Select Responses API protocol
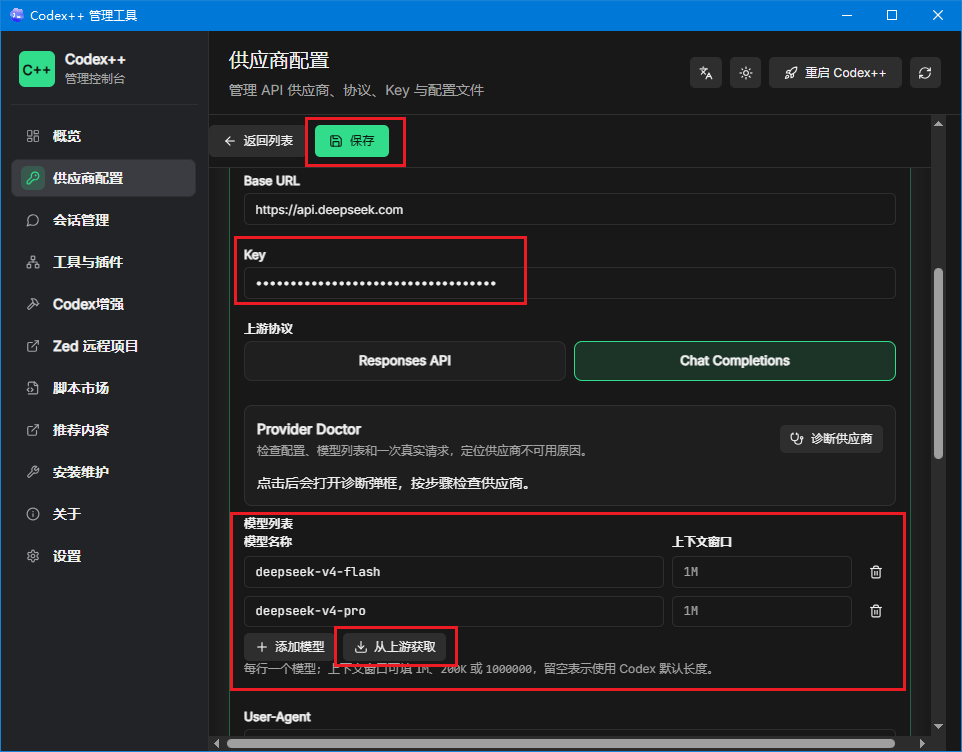Image resolution: width=962 pixels, height=752 pixels. [404, 361]
